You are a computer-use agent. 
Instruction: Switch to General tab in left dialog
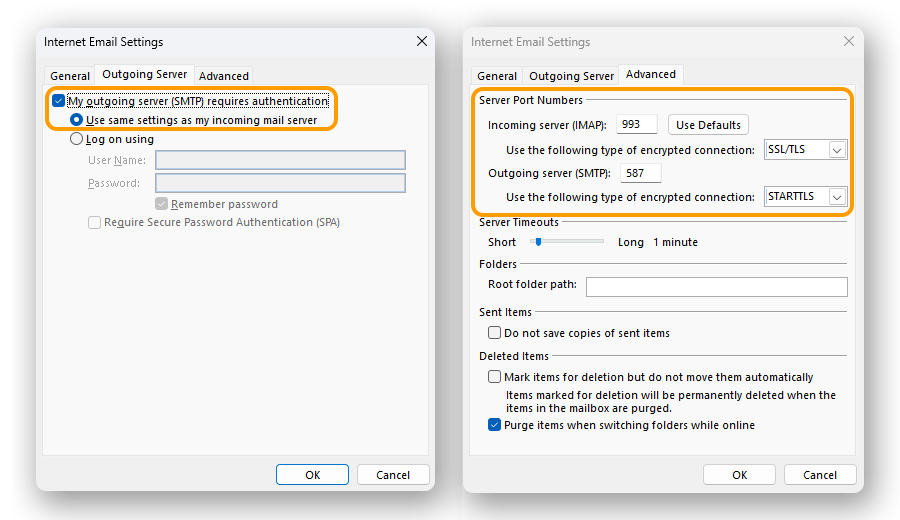pyautogui.click(x=70, y=76)
